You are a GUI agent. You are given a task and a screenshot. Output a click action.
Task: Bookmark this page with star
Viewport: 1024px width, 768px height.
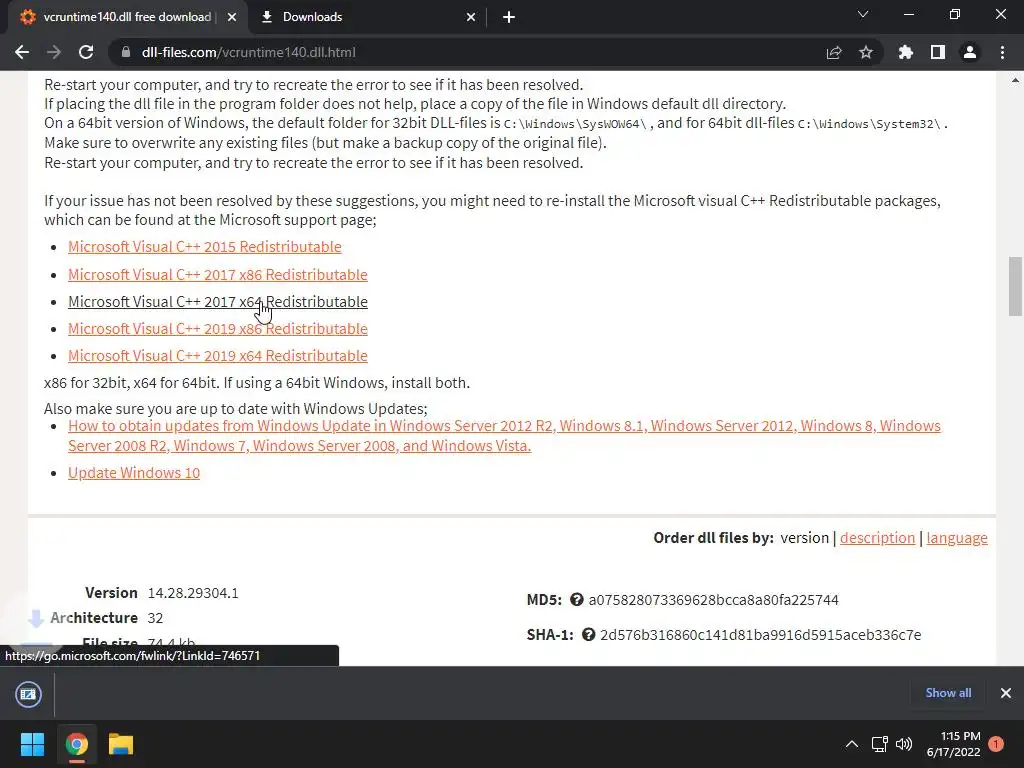(x=866, y=52)
